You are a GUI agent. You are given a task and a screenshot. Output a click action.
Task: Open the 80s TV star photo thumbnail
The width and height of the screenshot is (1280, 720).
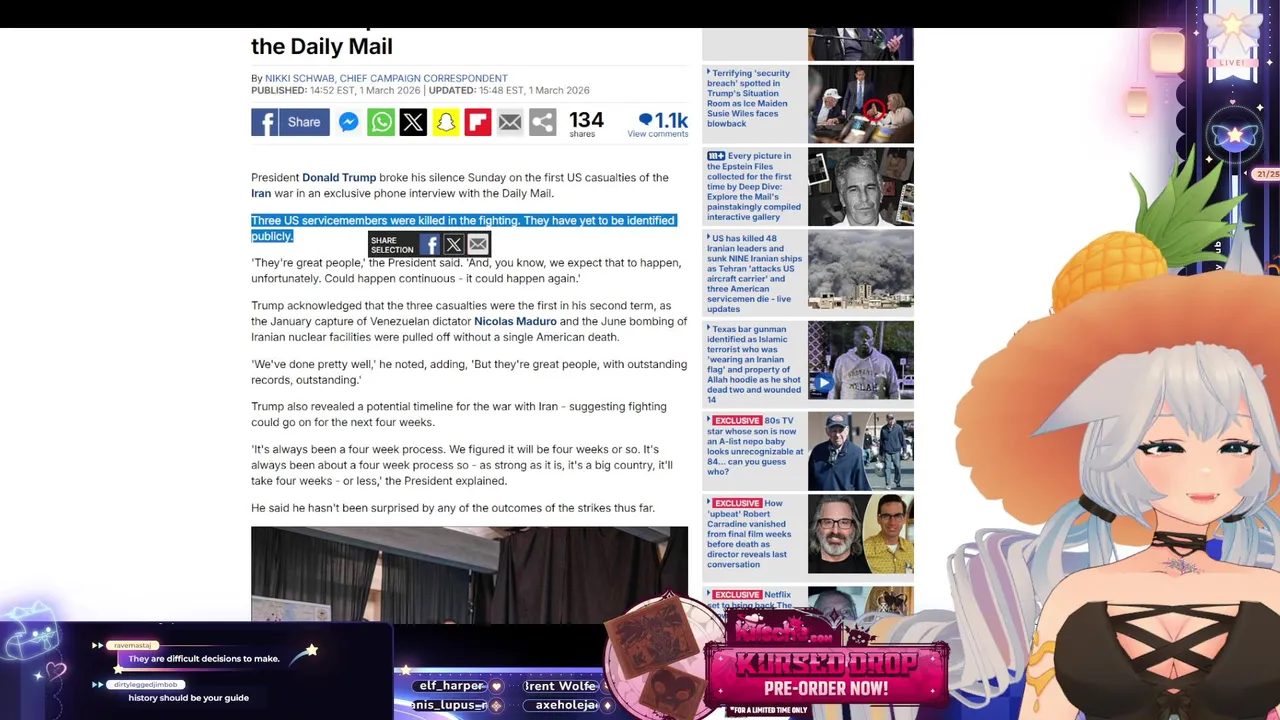pyautogui.click(x=860, y=451)
